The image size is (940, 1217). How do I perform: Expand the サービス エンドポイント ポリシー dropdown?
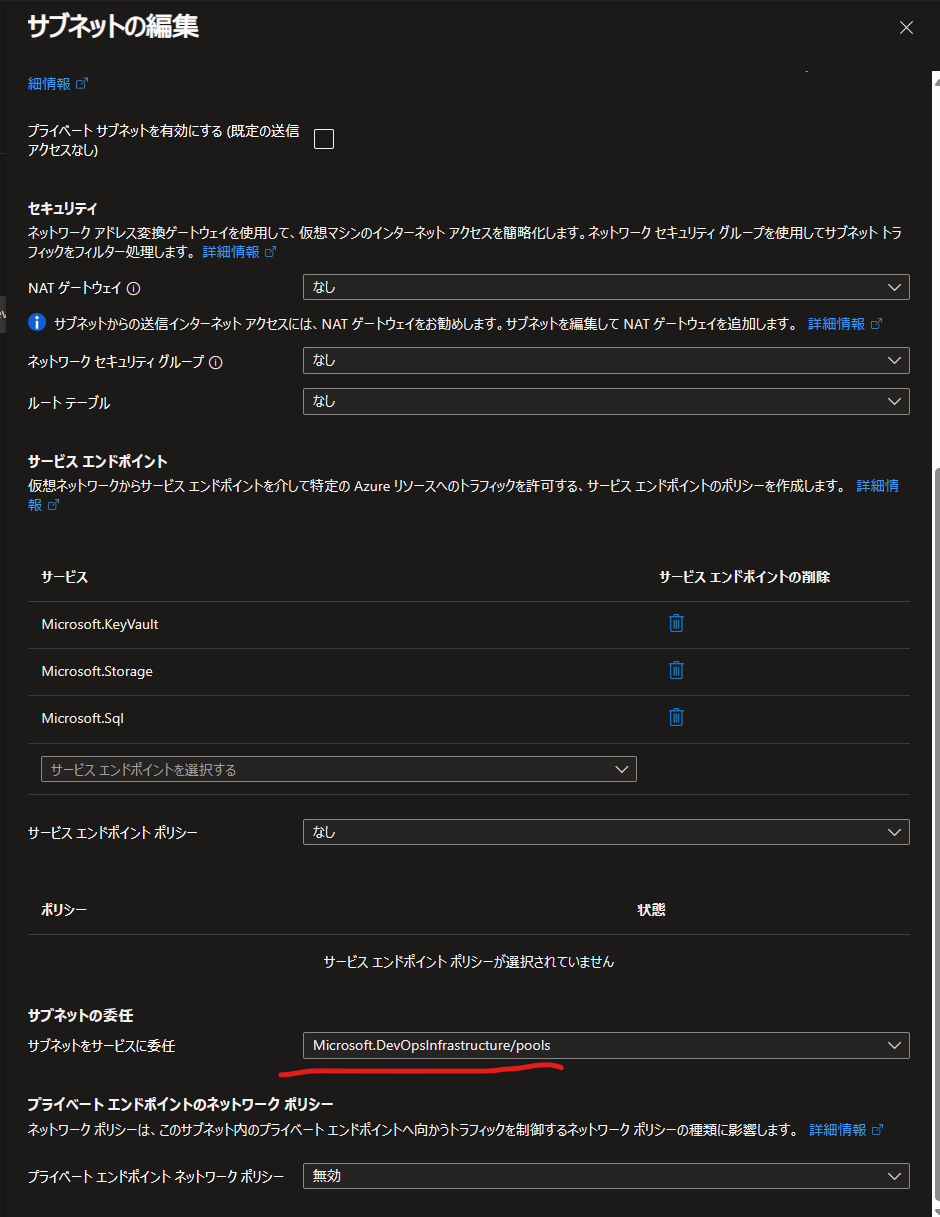[x=606, y=832]
